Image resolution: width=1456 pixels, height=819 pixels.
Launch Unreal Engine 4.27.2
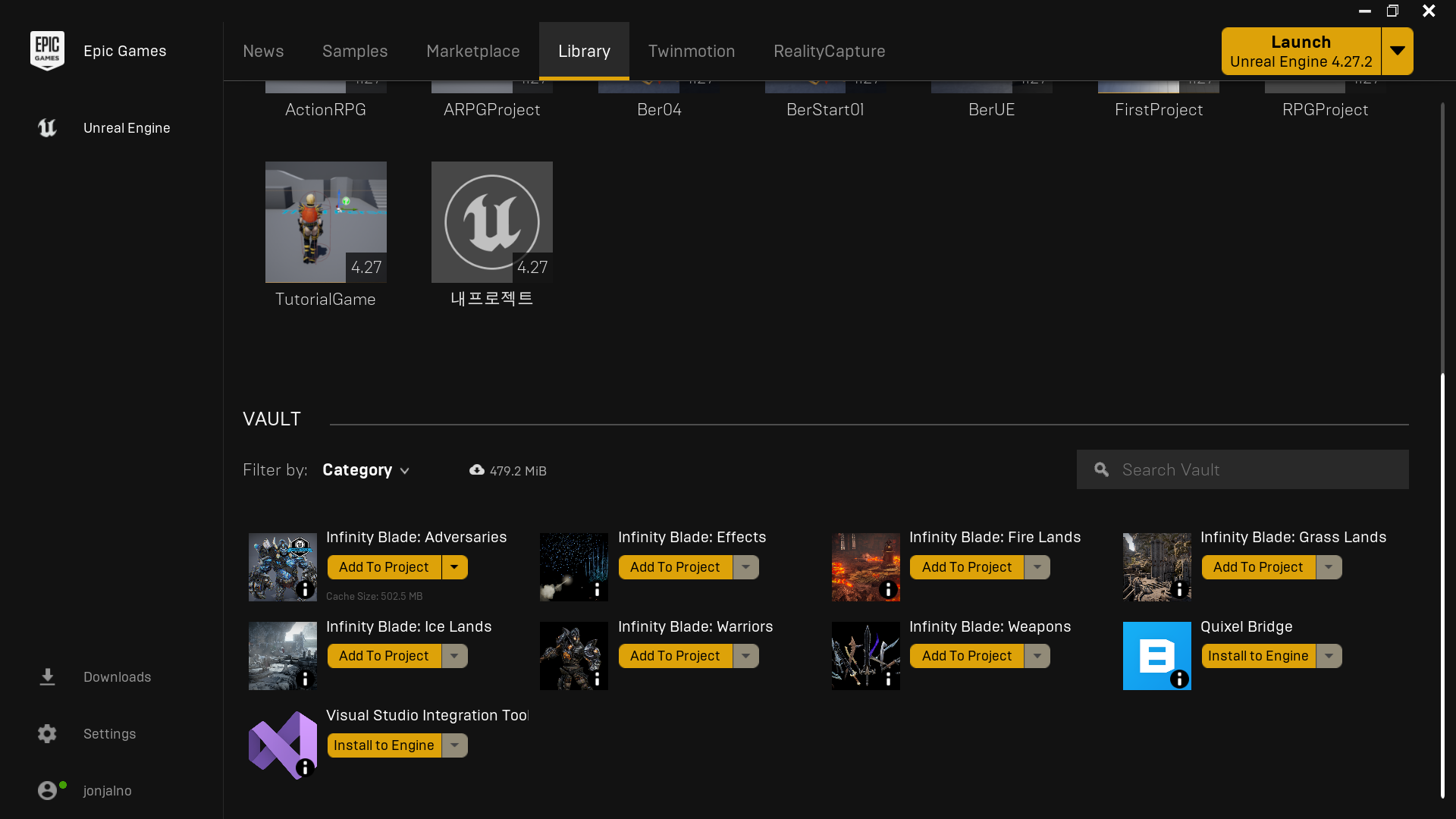tap(1301, 51)
